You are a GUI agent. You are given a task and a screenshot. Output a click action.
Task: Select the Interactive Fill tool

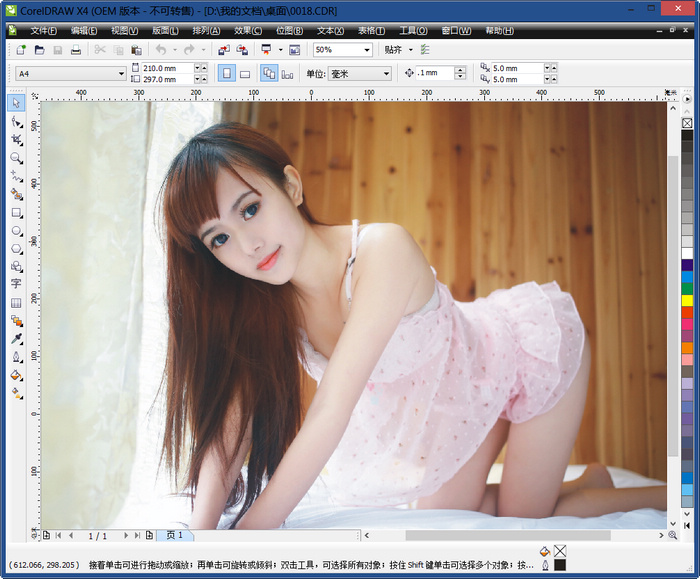(x=17, y=394)
